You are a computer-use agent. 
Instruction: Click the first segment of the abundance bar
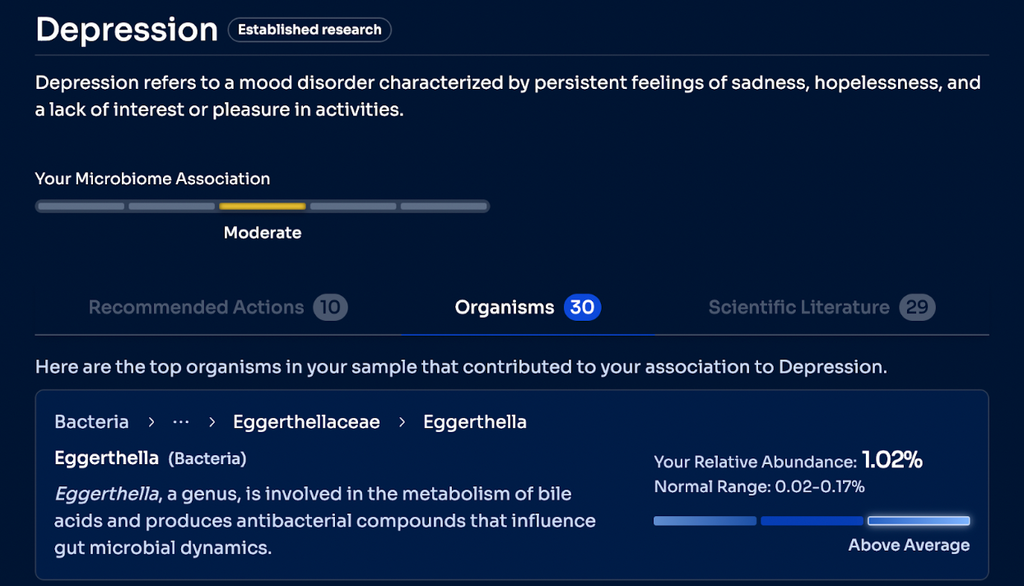click(705, 521)
